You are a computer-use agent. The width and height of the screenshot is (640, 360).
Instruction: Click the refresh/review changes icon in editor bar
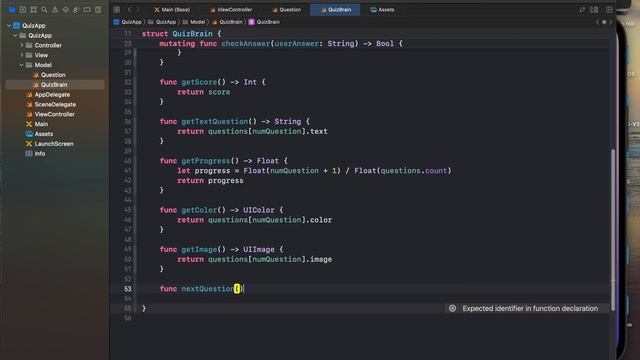tap(582, 9)
